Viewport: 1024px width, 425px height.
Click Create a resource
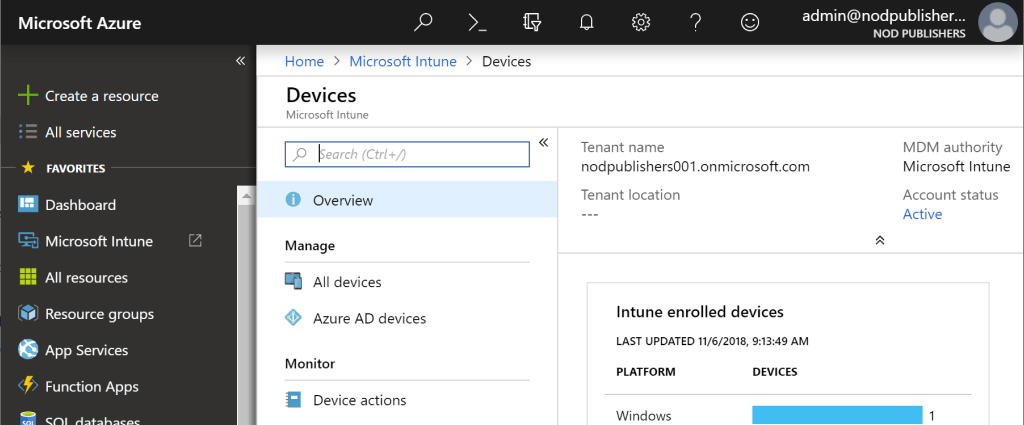click(102, 96)
